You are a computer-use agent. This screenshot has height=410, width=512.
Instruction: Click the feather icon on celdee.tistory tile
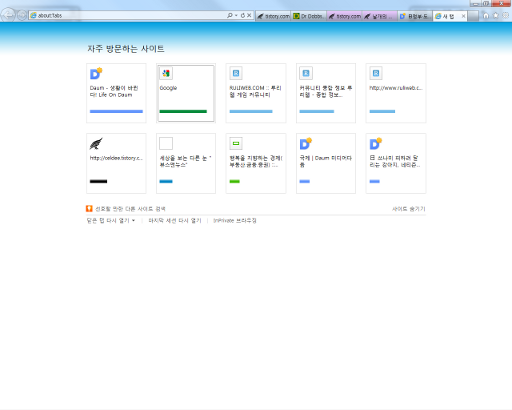(x=96, y=144)
